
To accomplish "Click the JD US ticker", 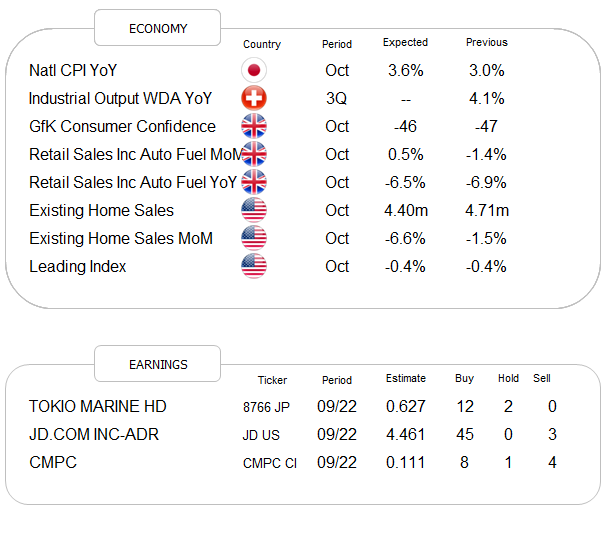I will click(261, 436).
